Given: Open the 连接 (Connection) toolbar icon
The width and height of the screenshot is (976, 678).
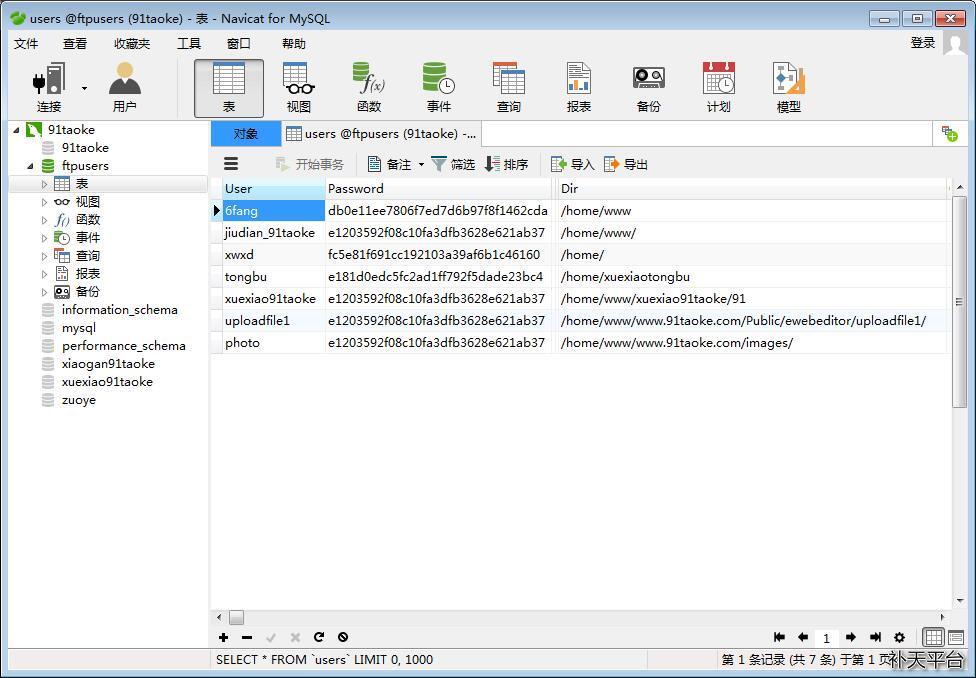Looking at the screenshot, I should [x=49, y=87].
